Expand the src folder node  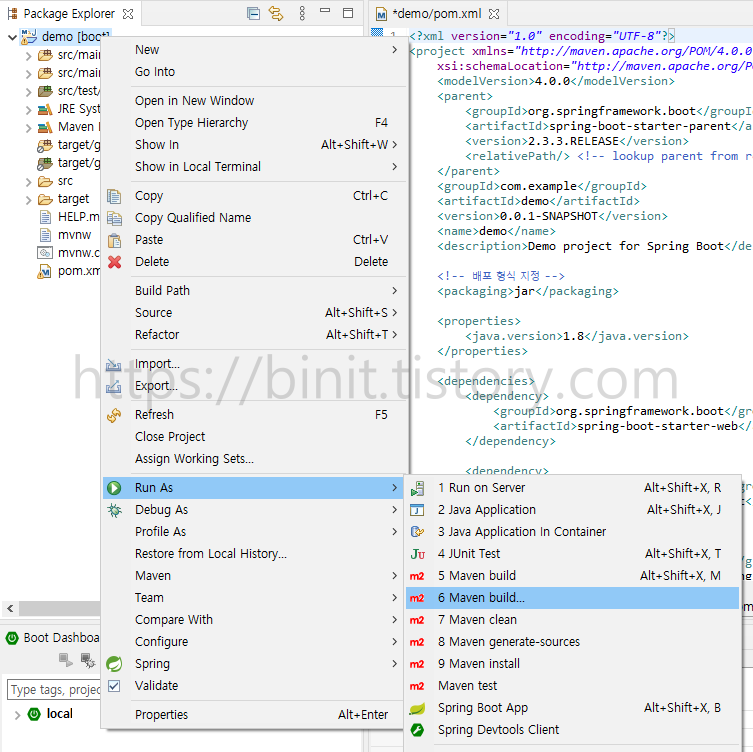pyautogui.click(x=28, y=182)
